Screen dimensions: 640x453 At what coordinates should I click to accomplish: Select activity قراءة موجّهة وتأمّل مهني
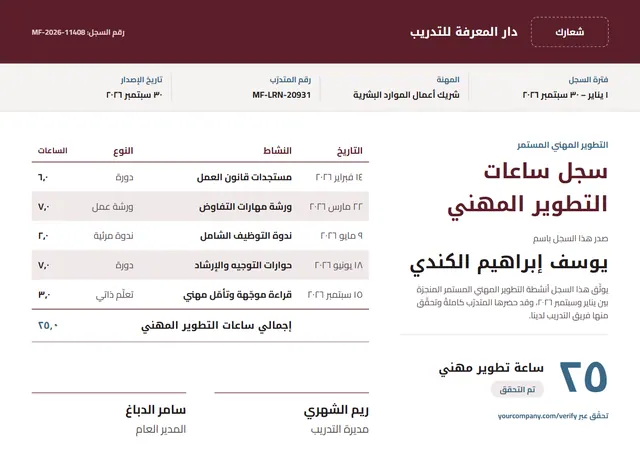238,295
